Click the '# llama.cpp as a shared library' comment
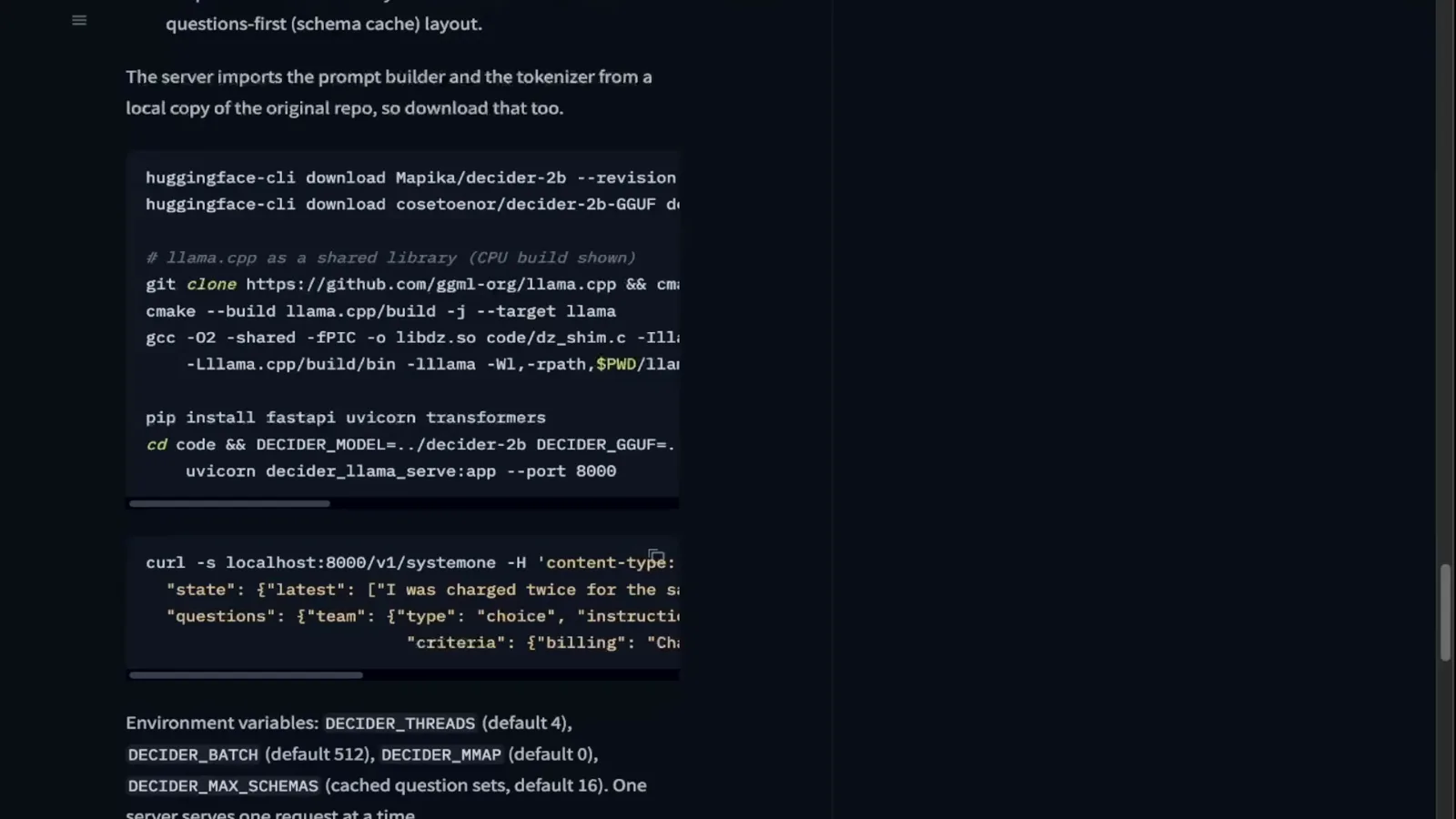The image size is (1456, 819). (390, 258)
